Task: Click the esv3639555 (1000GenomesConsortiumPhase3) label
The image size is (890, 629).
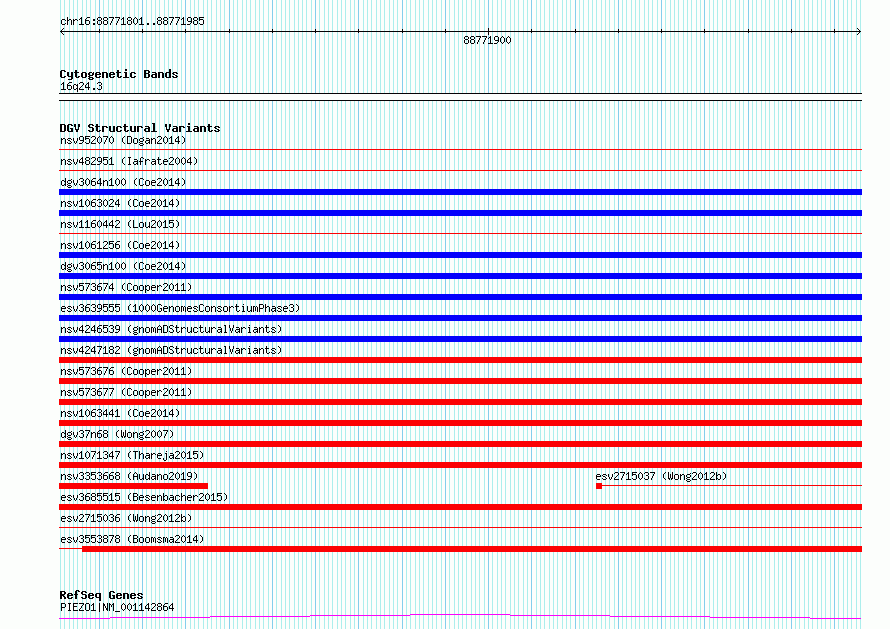Action: [180, 308]
